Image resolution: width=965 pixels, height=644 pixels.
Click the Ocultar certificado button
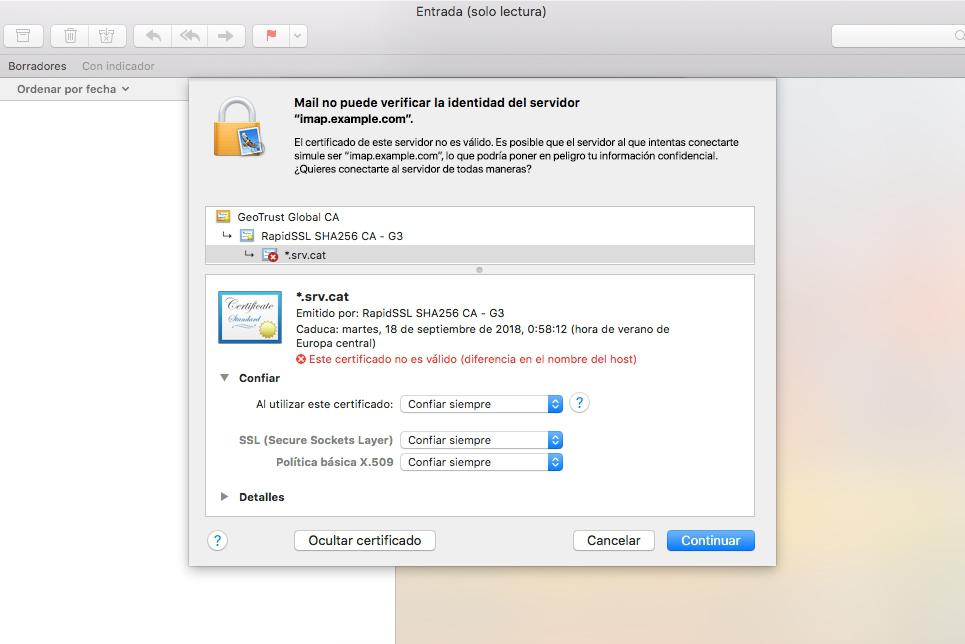point(364,540)
